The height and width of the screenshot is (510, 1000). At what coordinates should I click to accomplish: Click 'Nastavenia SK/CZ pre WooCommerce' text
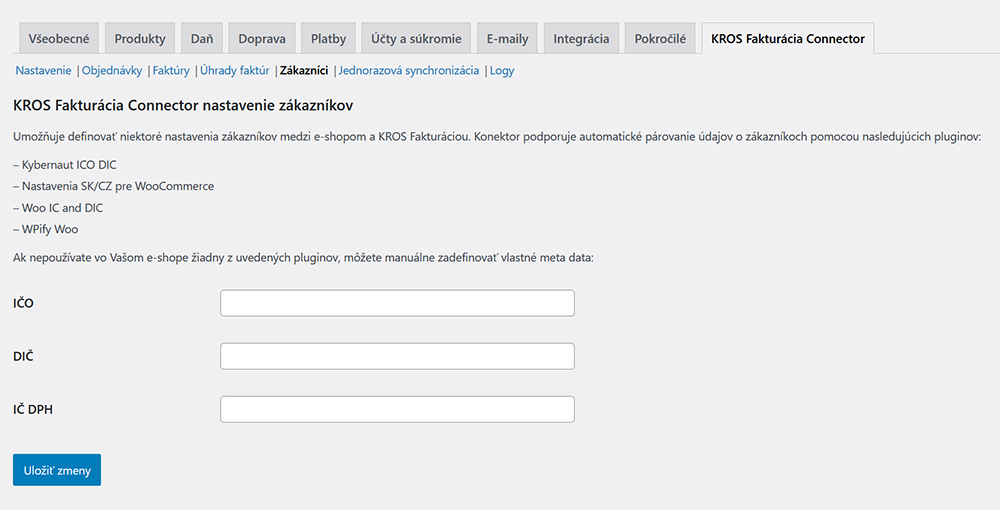118,186
